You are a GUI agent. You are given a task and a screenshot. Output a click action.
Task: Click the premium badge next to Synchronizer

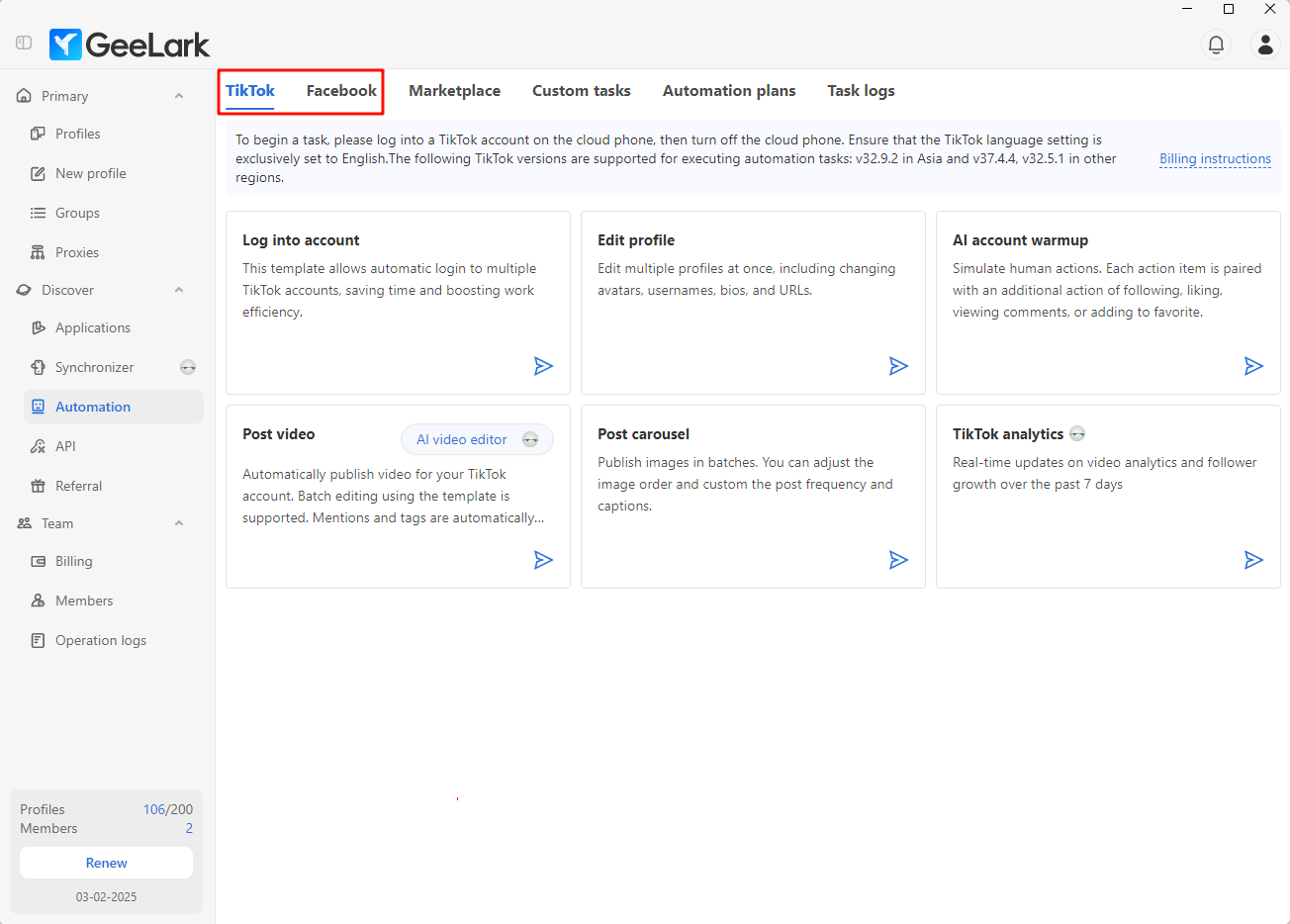click(x=188, y=367)
